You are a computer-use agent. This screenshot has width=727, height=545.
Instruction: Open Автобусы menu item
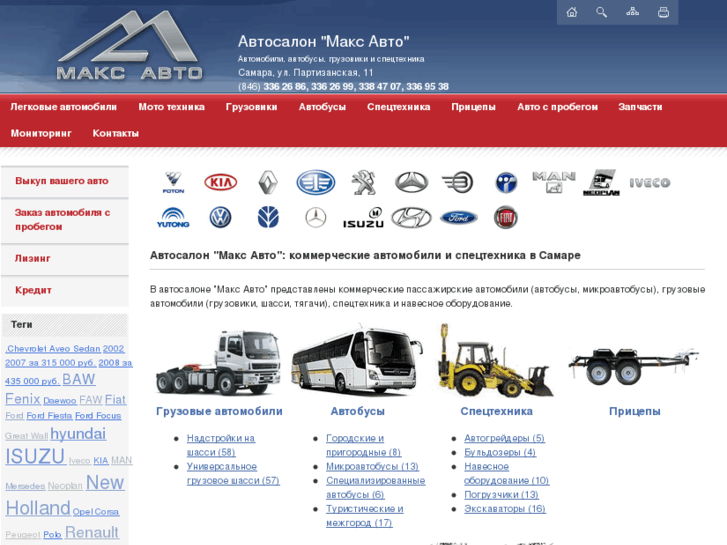[x=322, y=107]
